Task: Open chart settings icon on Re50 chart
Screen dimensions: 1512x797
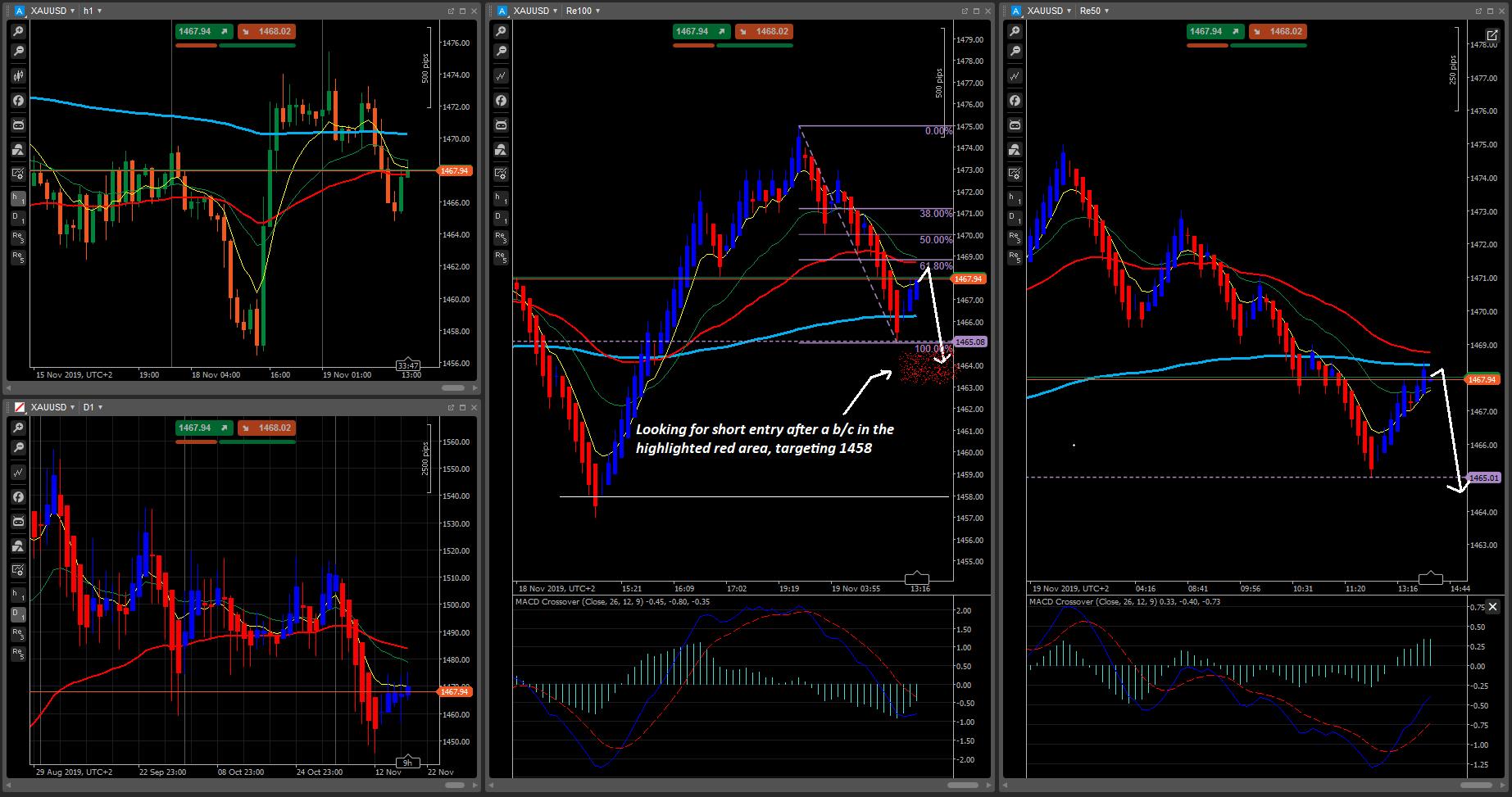Action: click(x=1015, y=174)
